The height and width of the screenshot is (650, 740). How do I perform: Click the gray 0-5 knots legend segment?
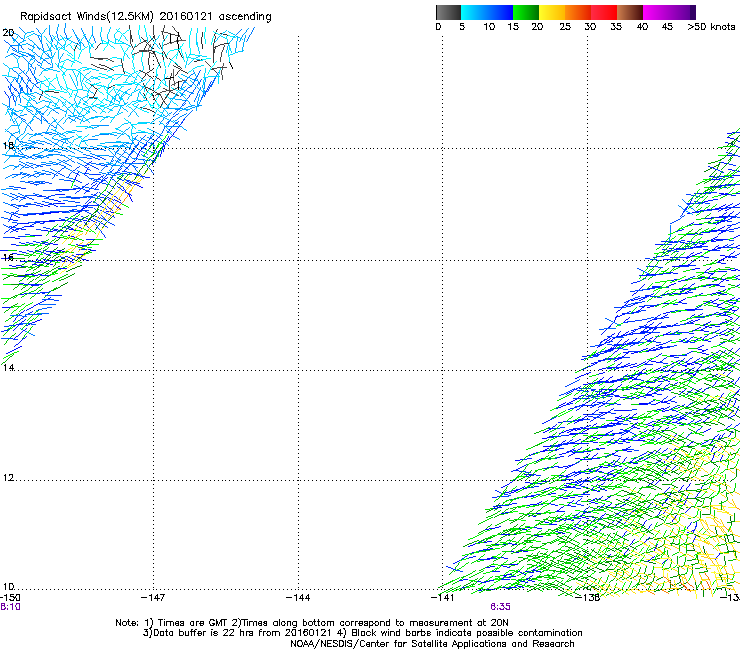tap(448, 12)
